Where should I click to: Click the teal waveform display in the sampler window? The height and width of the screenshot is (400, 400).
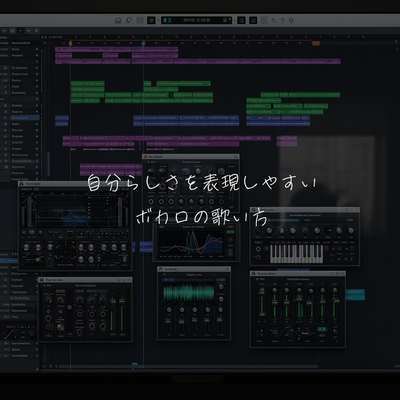tap(189, 292)
